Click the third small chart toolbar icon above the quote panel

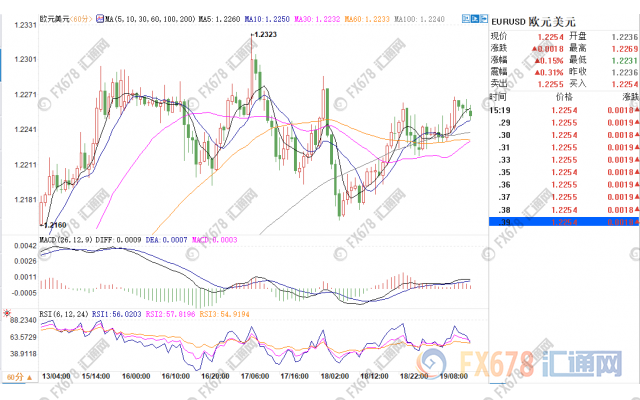pyautogui.click(x=484, y=19)
